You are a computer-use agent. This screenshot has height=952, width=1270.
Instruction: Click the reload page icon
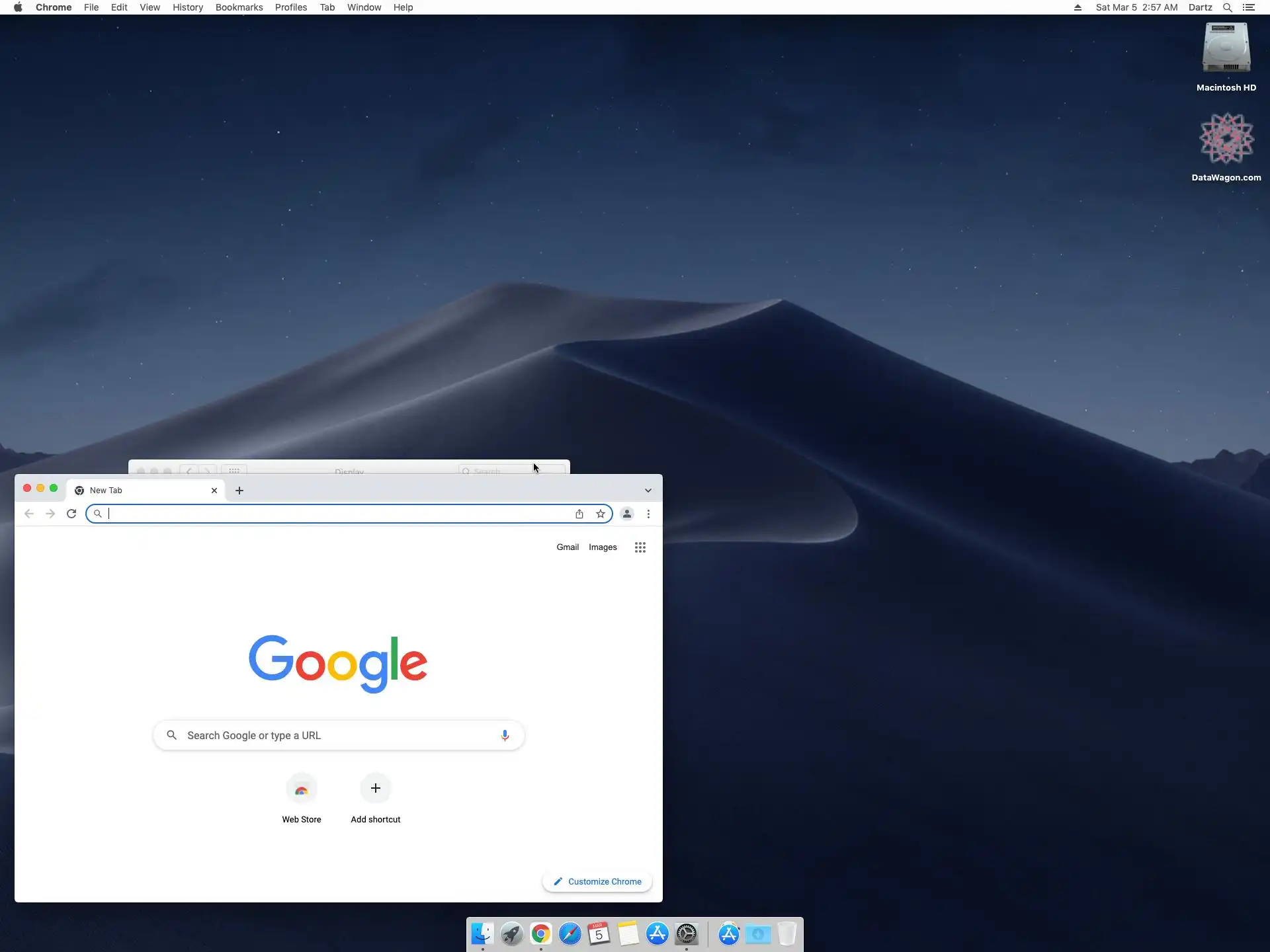coord(71,514)
